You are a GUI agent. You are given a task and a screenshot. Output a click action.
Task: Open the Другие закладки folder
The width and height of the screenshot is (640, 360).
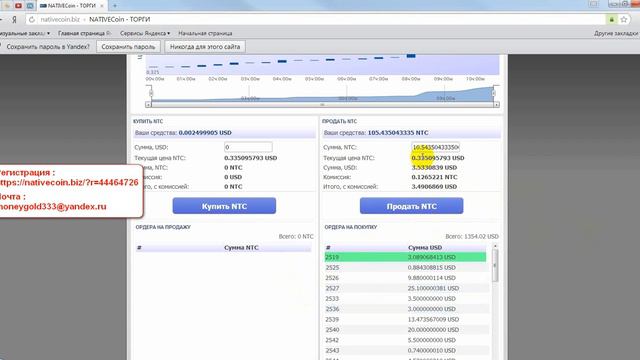point(616,33)
